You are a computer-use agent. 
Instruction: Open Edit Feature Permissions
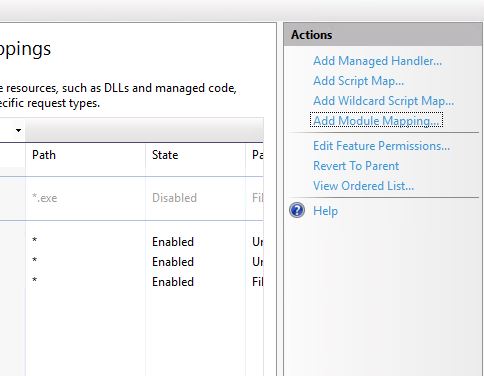(381, 146)
